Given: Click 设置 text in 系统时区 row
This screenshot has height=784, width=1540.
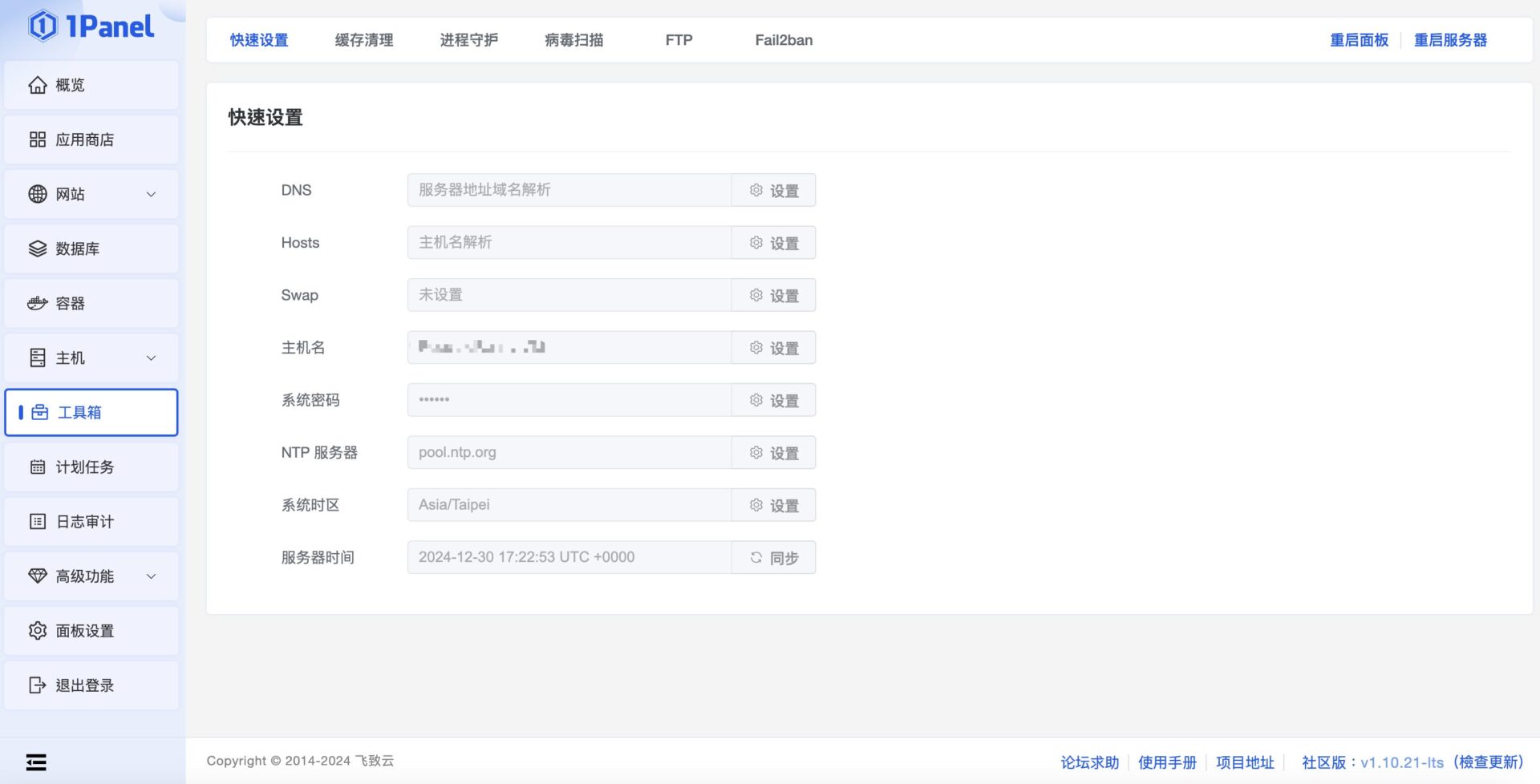Looking at the screenshot, I should (784, 505).
